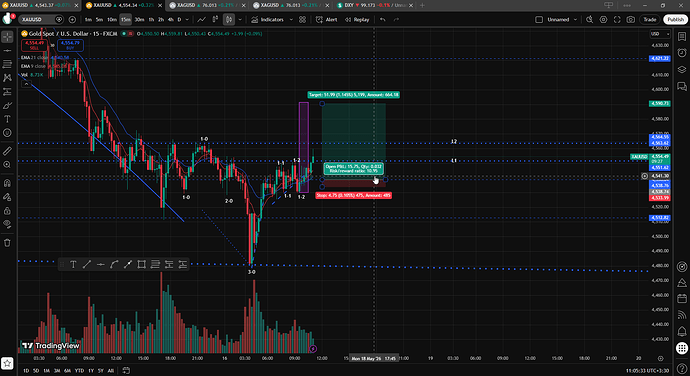Select the Text tool in floating toolbar
Screen dimensions: 690x376
pyautogui.click(x=73, y=264)
